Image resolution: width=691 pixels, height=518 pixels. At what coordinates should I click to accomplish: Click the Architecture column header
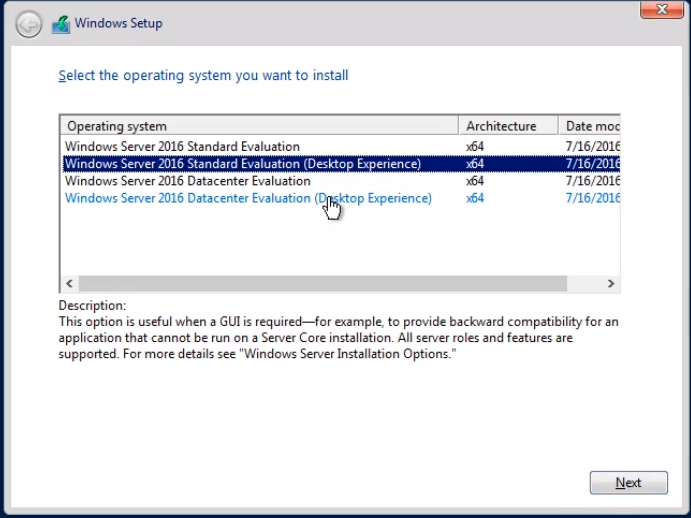[x=507, y=126]
